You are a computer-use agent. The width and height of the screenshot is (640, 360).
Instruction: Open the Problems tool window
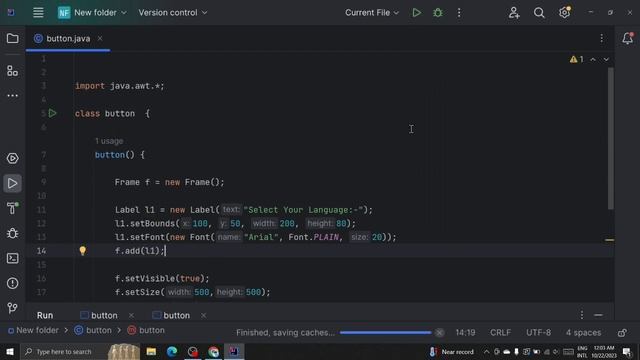pyautogui.click(x=12, y=283)
